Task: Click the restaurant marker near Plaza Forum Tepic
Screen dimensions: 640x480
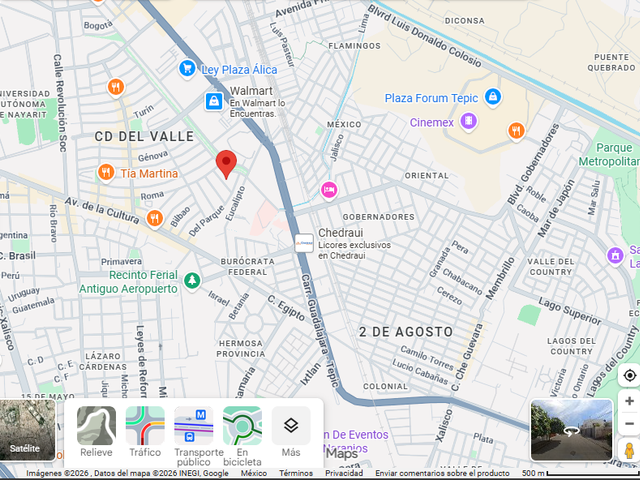Action: 516,131
